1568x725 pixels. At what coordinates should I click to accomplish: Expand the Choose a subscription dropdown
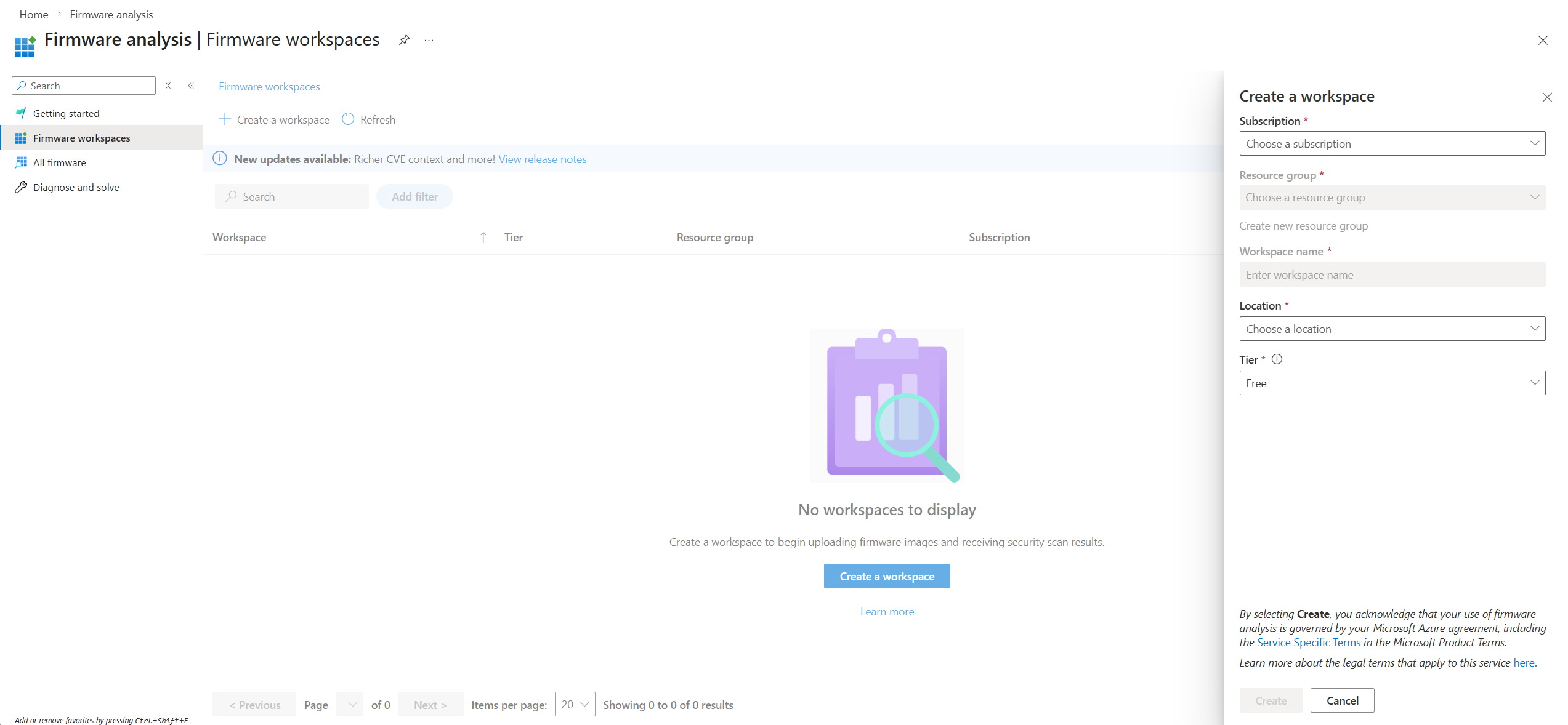click(x=1392, y=143)
